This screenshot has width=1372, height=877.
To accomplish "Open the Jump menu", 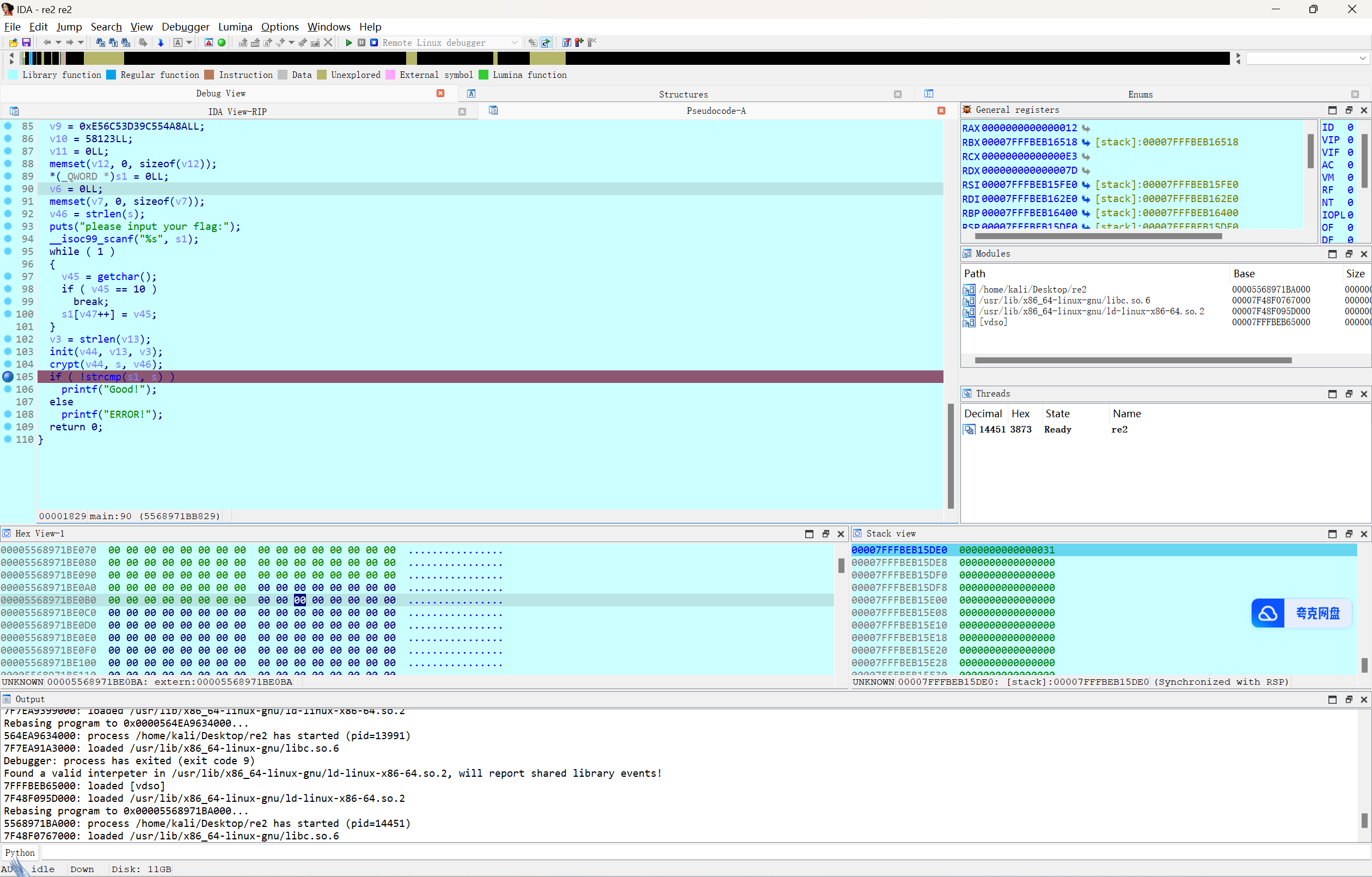I will tap(69, 27).
